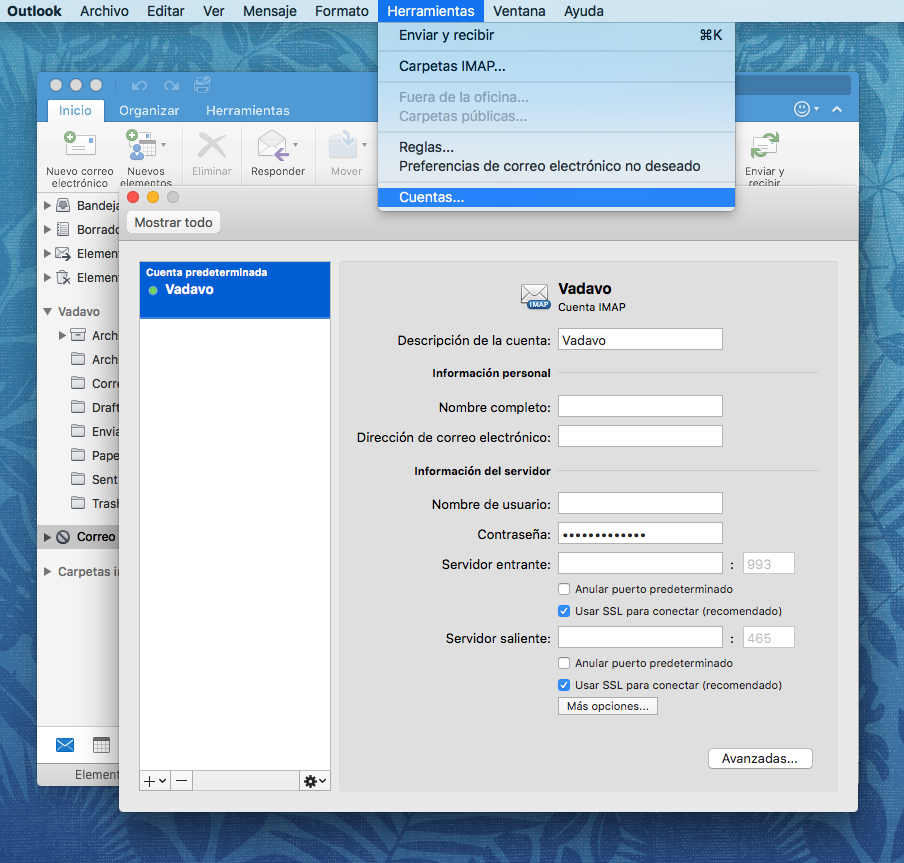Click the Bandeja inbox tray icon
Image resolution: width=904 pixels, height=863 pixels.
63,205
